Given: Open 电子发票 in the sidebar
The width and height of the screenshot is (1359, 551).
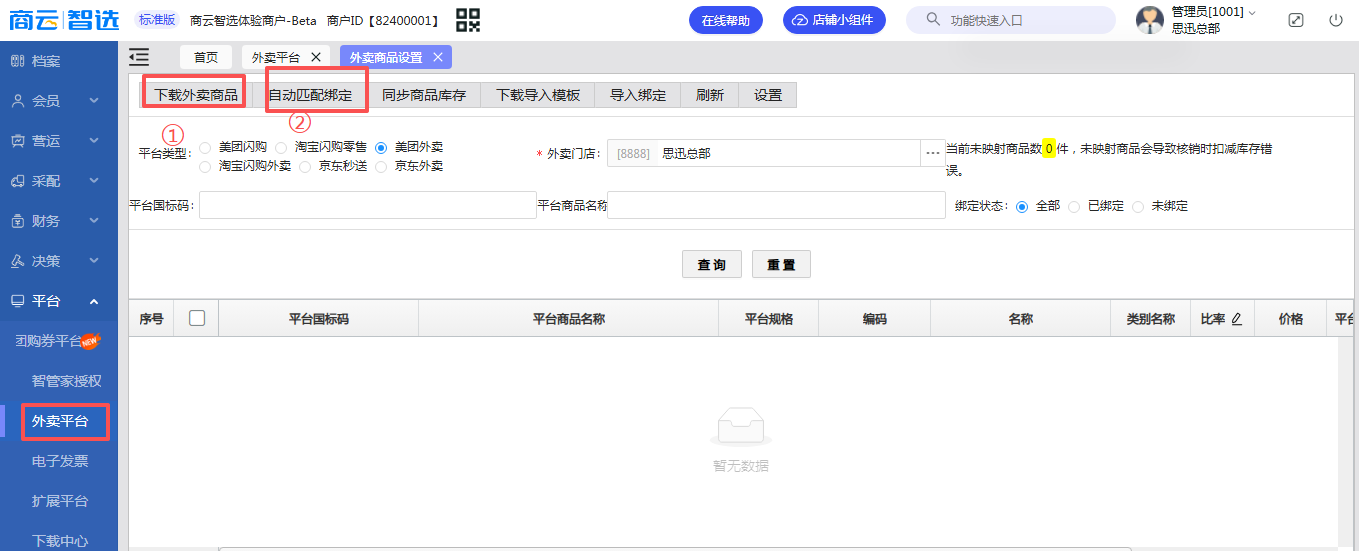Looking at the screenshot, I should tap(60, 461).
